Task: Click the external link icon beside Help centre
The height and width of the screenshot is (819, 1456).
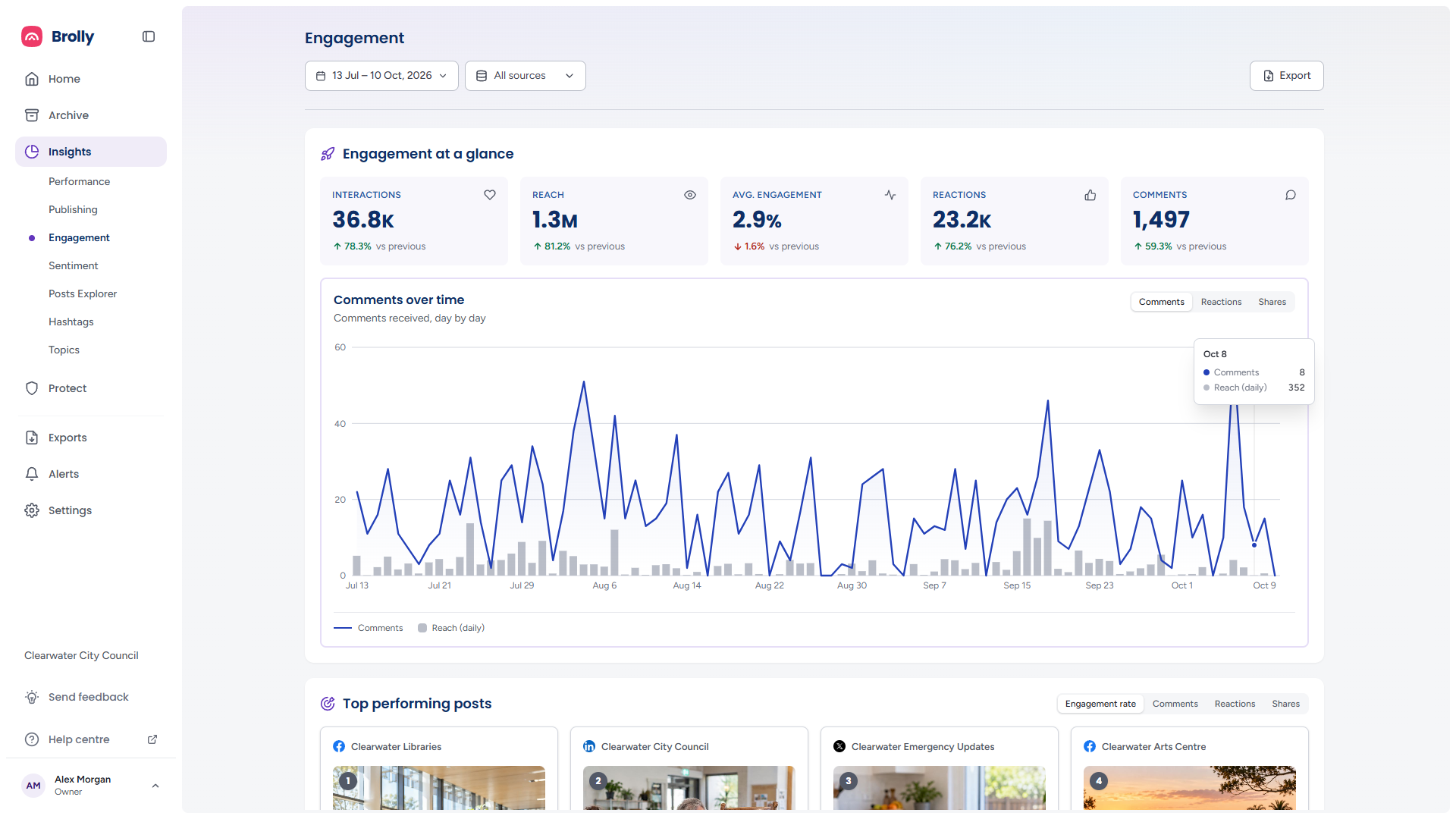Action: click(152, 739)
